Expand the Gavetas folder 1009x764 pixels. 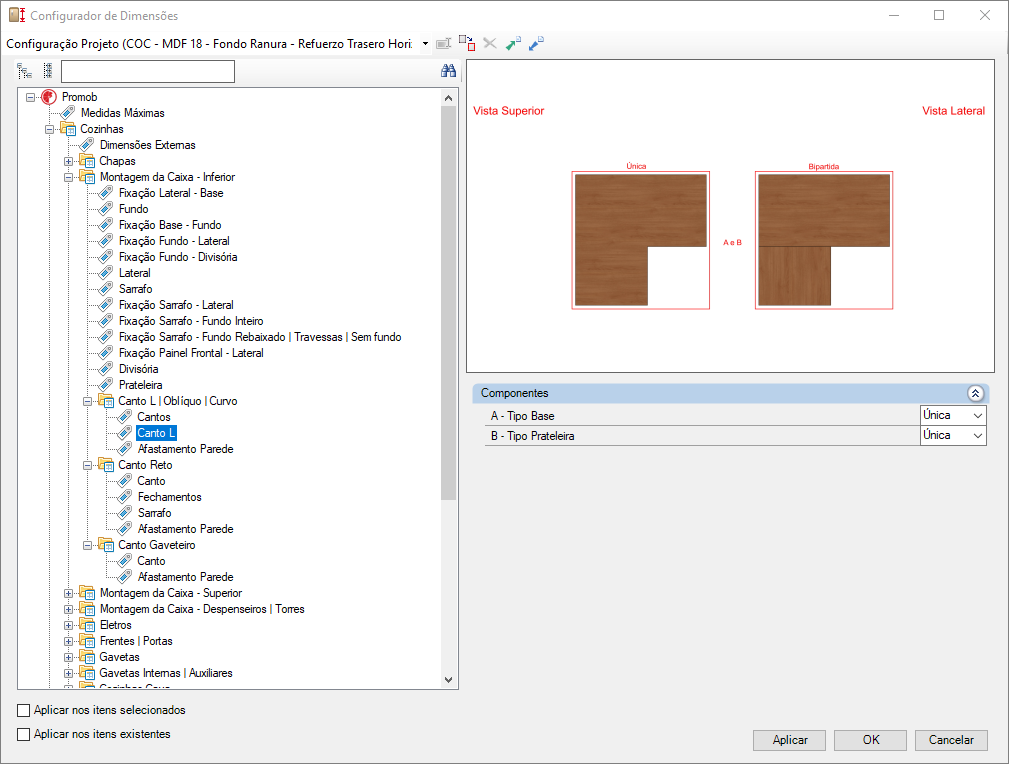[x=68, y=657]
